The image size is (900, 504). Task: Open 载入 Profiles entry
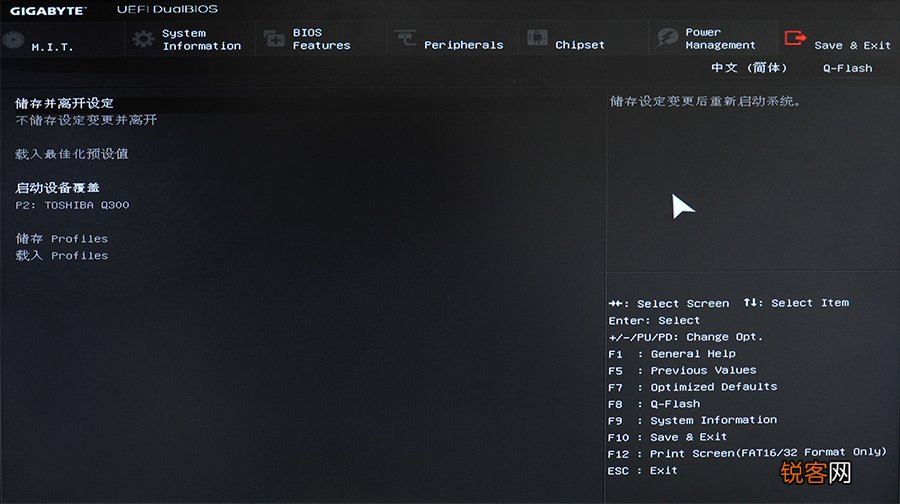pos(61,255)
